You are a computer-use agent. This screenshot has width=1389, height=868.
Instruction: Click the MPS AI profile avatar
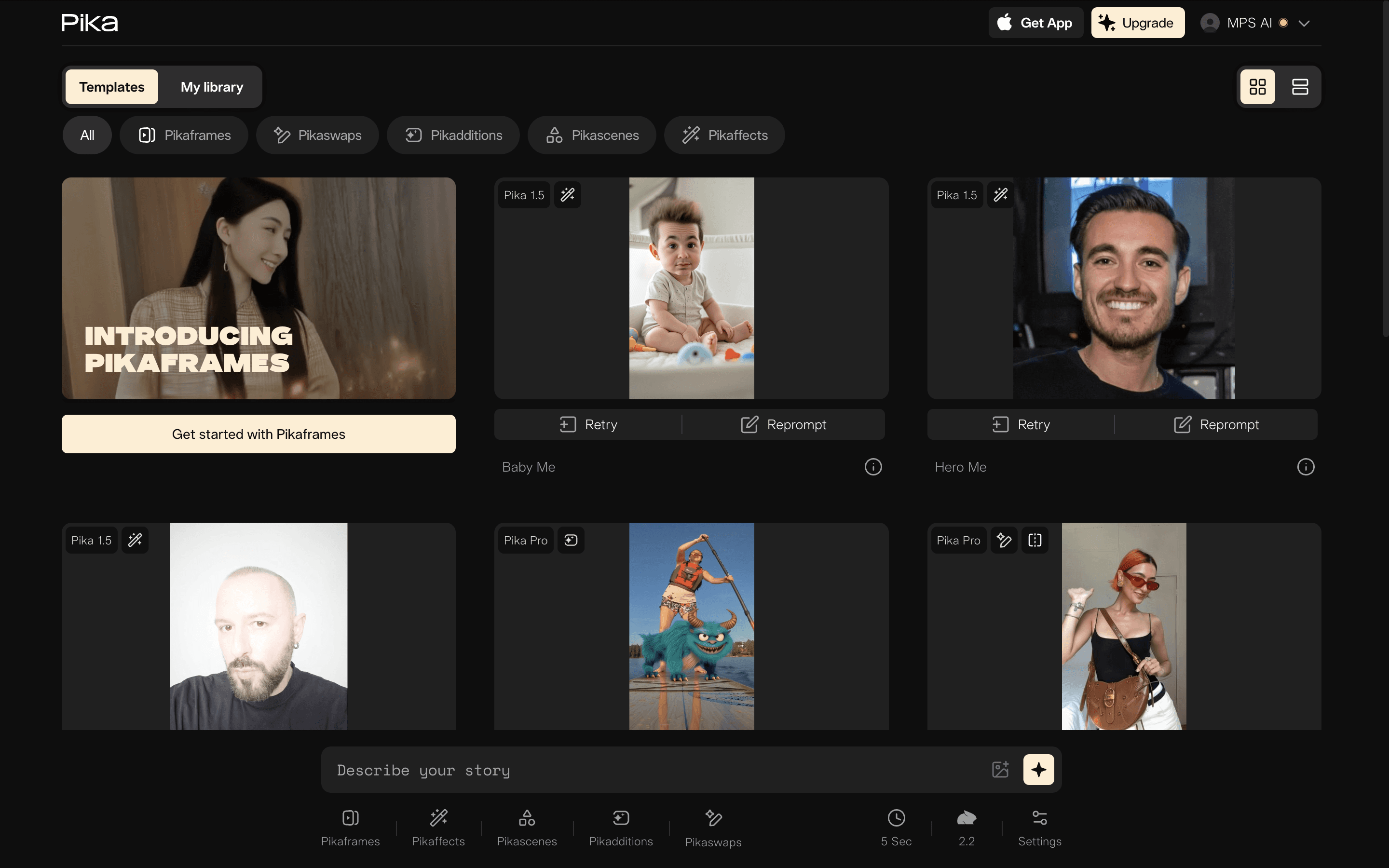[x=1210, y=23]
